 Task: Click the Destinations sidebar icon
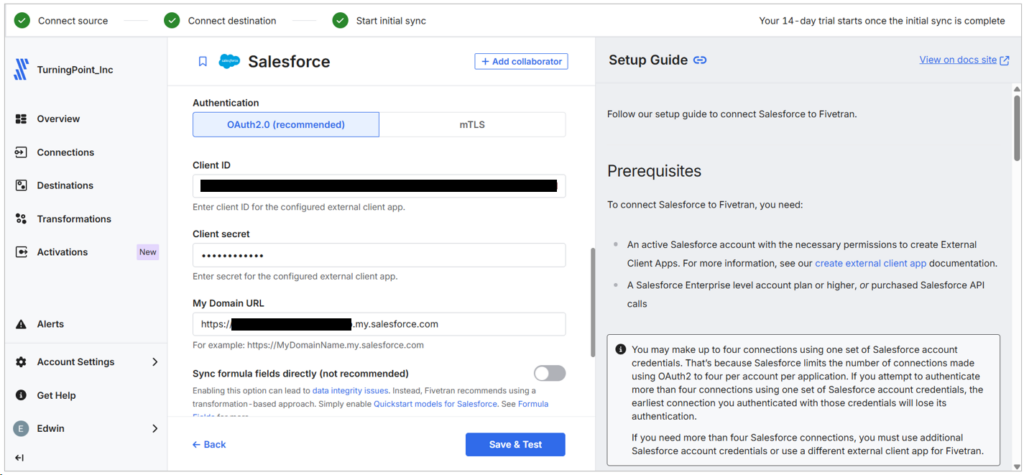click(x=21, y=186)
